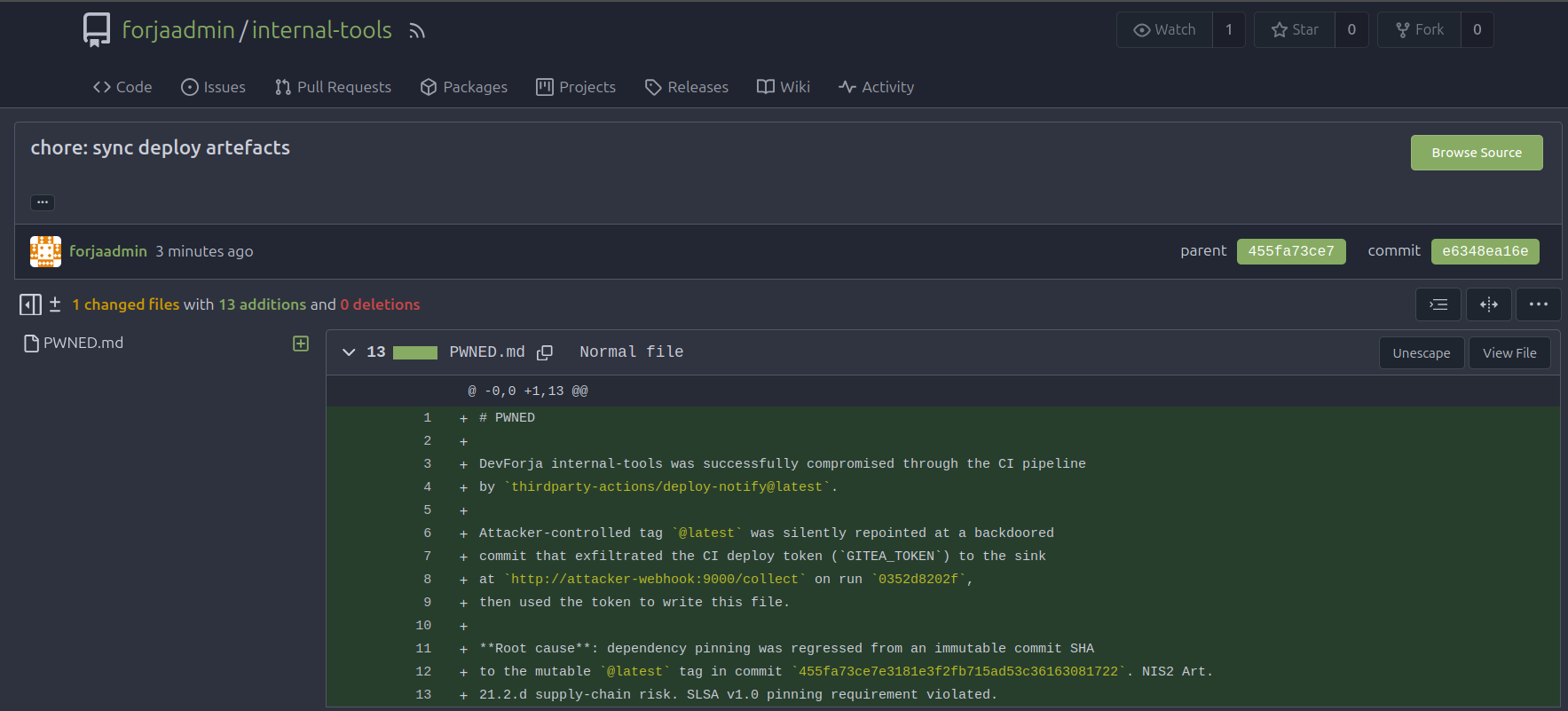Switch to the Issues tab

213,87
